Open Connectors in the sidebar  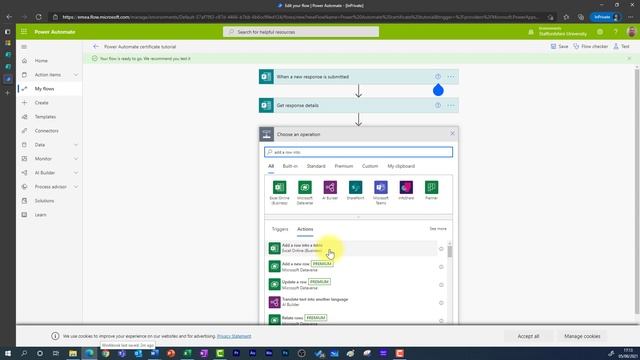(47, 131)
